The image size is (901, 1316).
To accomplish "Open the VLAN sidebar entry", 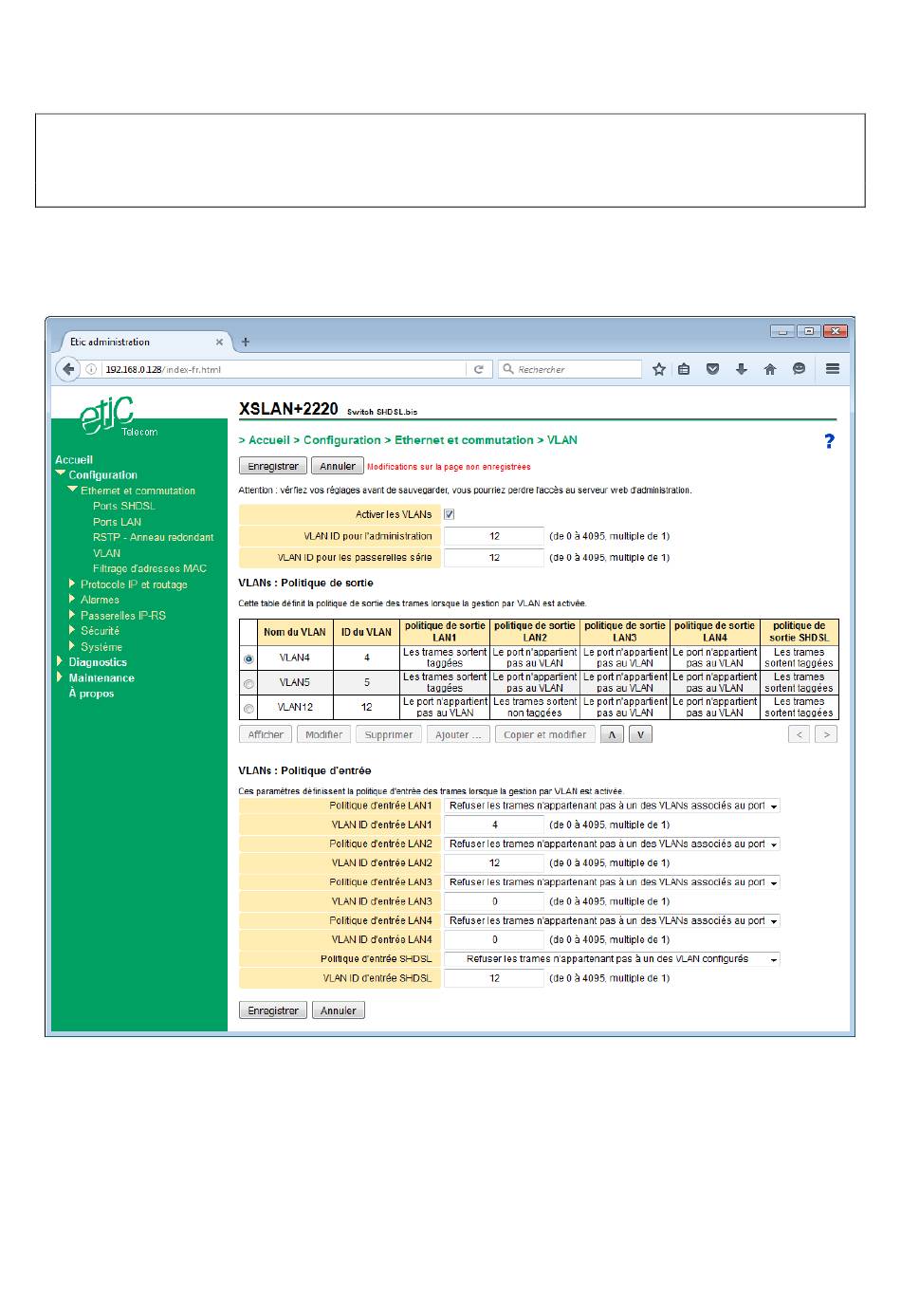I will click(106, 553).
